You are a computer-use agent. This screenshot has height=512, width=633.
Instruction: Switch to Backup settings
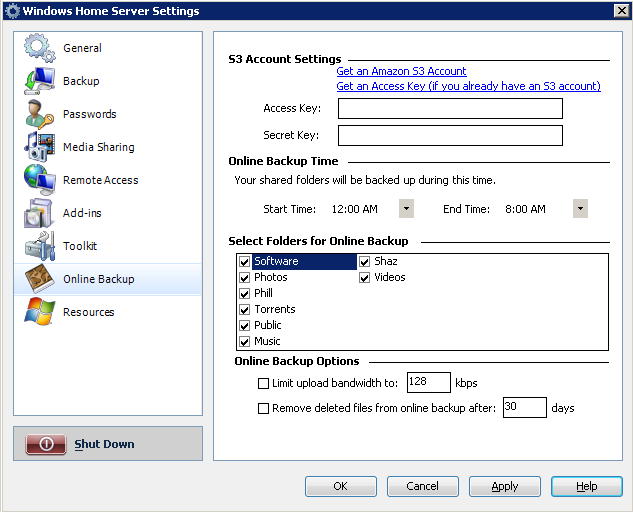tap(107, 81)
